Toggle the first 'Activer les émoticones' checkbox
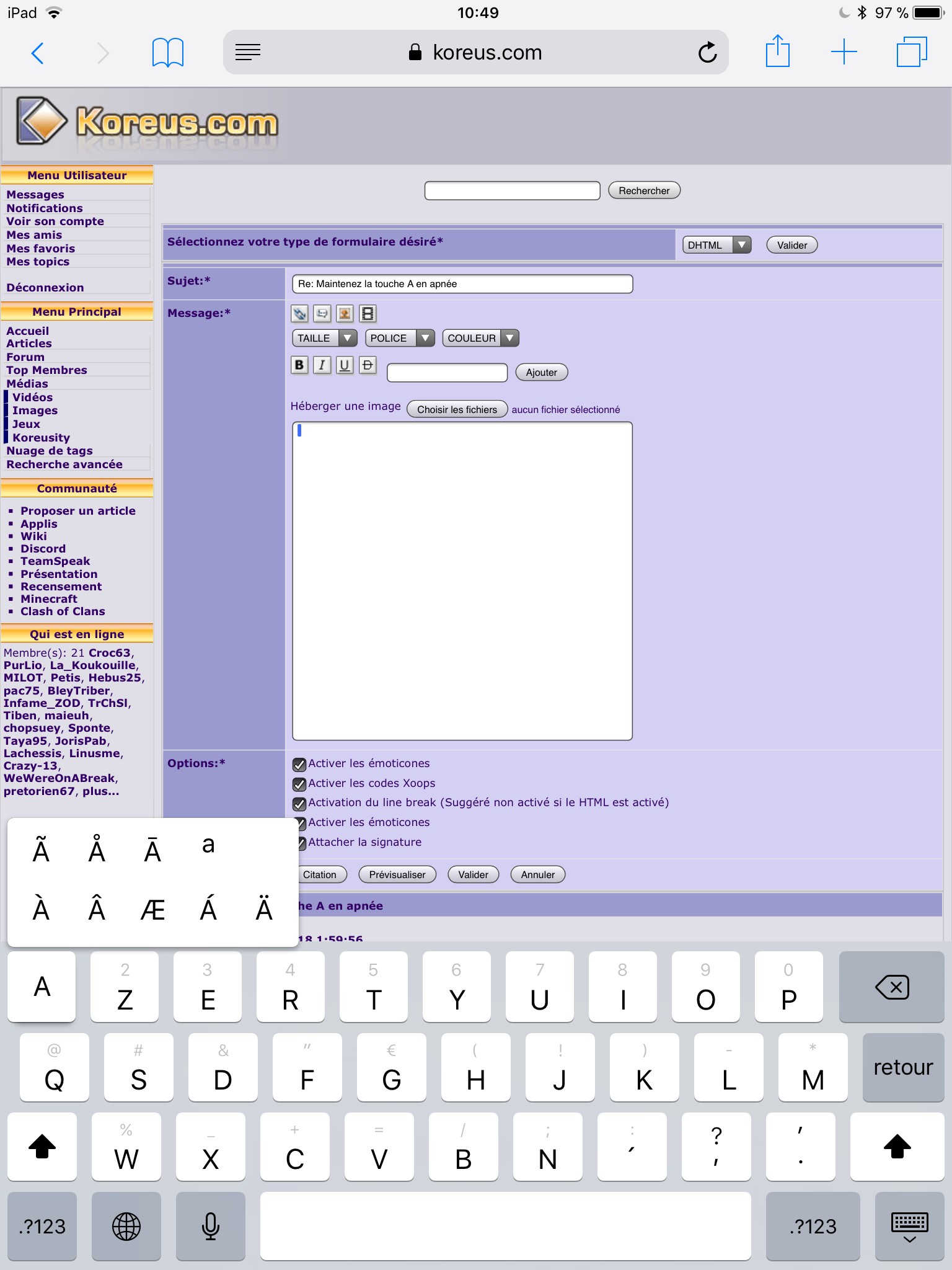 click(299, 764)
